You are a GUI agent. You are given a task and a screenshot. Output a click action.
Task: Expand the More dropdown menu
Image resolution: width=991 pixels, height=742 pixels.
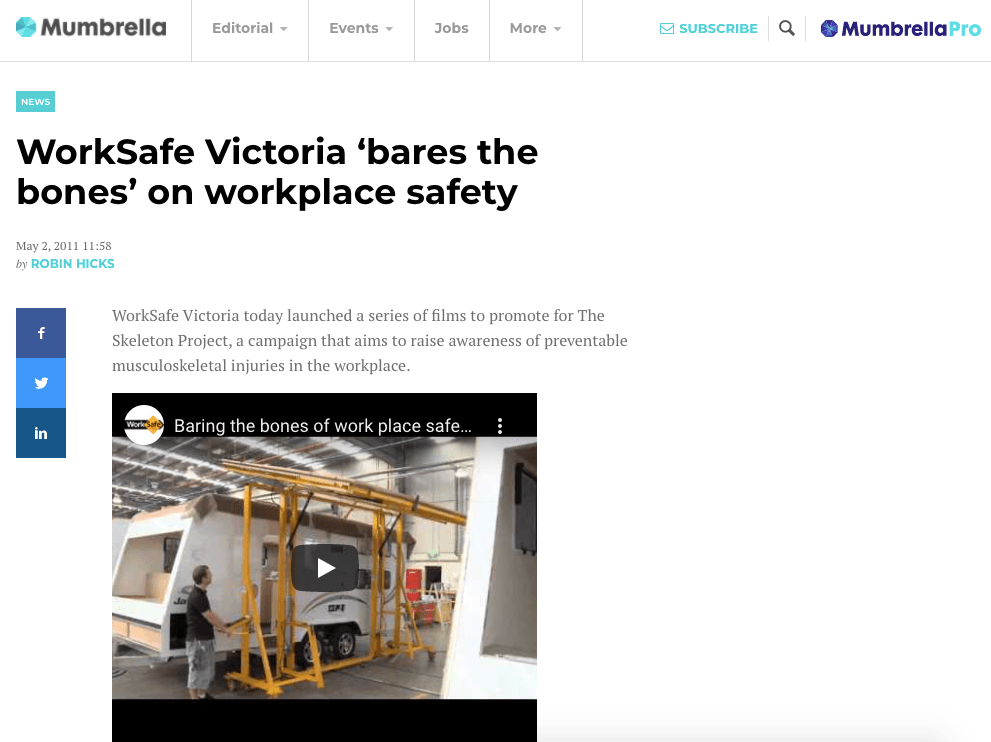pyautogui.click(x=535, y=29)
